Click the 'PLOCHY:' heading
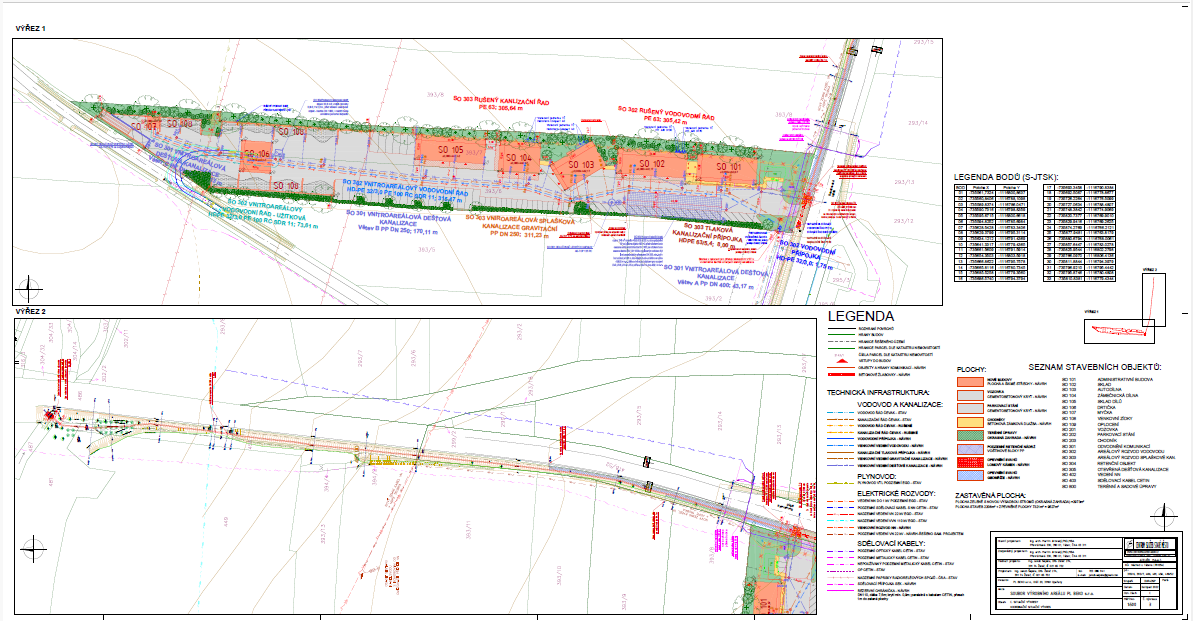Screen dimensions: 1193x621 971,370
